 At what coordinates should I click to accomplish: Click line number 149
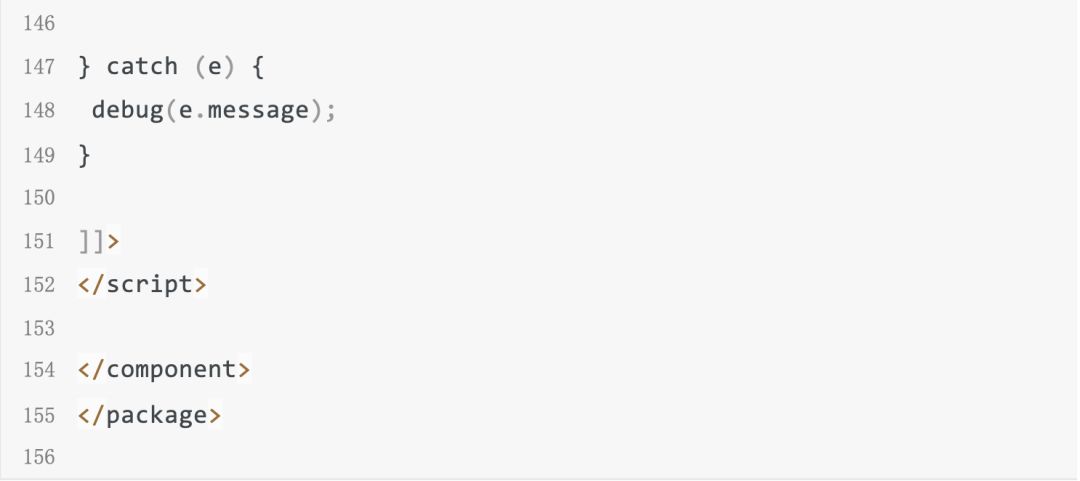(40, 154)
